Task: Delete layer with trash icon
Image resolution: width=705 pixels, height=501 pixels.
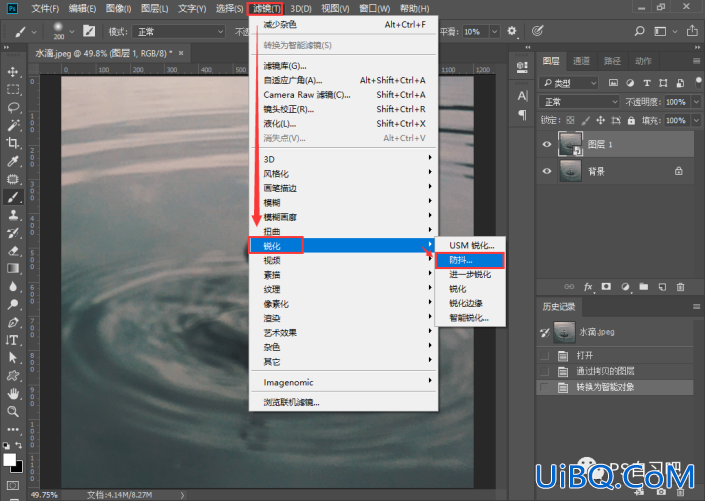Action: coord(681,287)
